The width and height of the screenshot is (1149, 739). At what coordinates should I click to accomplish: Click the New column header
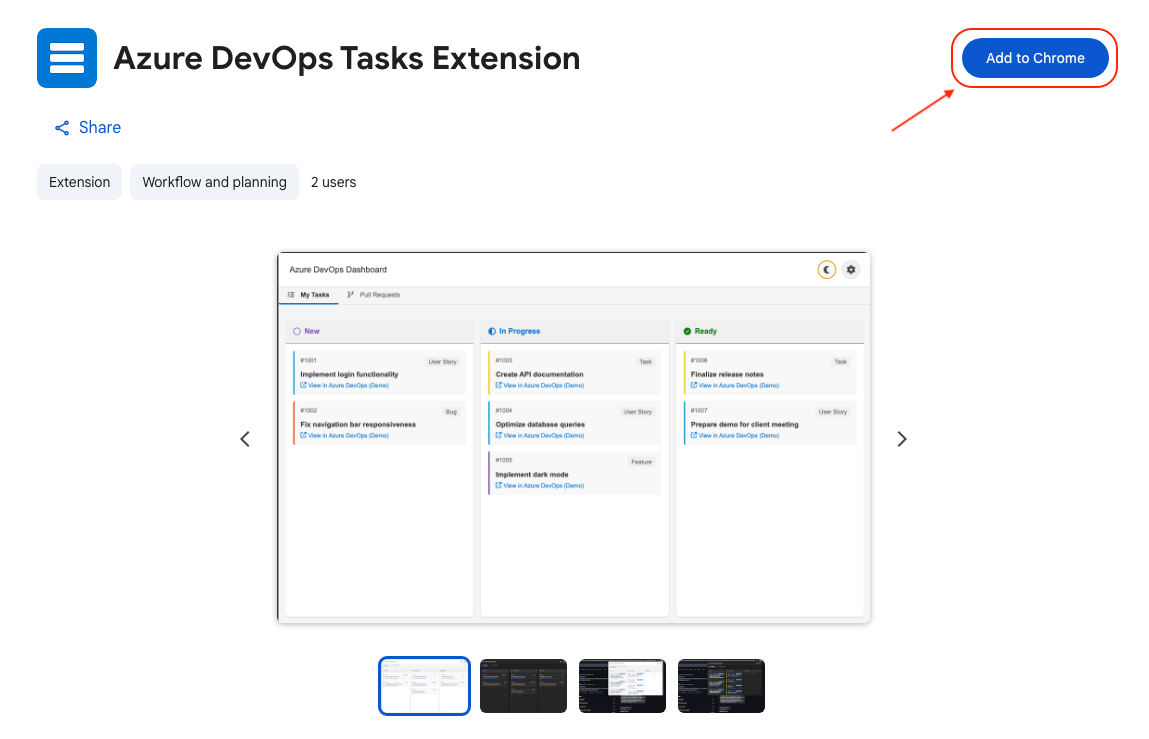380,331
